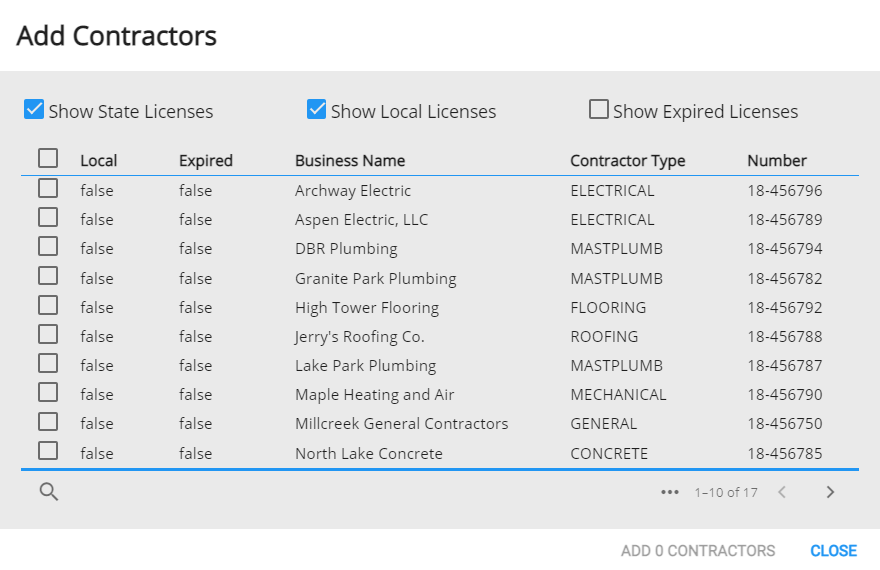Sort by the Expired column header
Screen dimensions: 880x570
click(206, 161)
